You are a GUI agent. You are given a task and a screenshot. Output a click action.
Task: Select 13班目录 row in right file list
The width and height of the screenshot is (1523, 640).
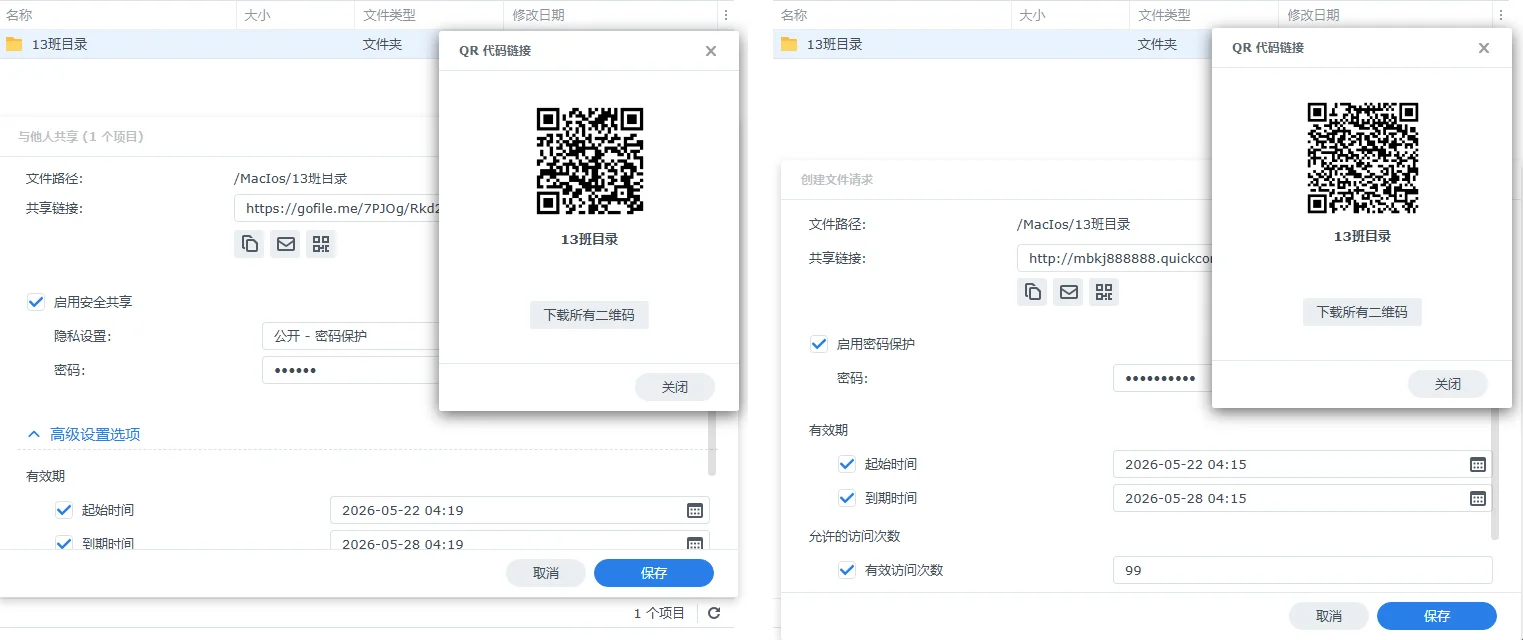pyautogui.click(x=994, y=44)
